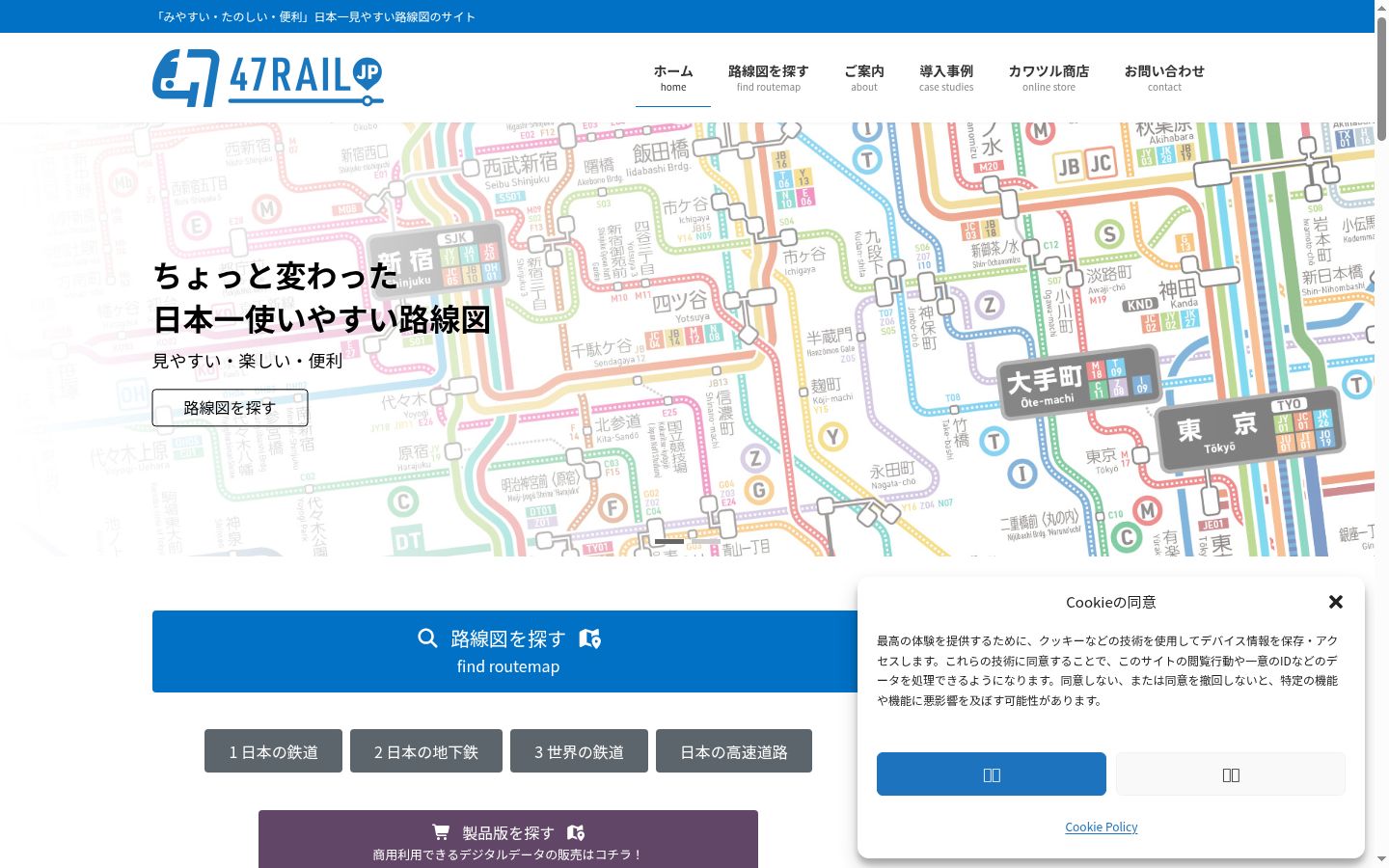Open the ホーム home menu item

pos(673,78)
